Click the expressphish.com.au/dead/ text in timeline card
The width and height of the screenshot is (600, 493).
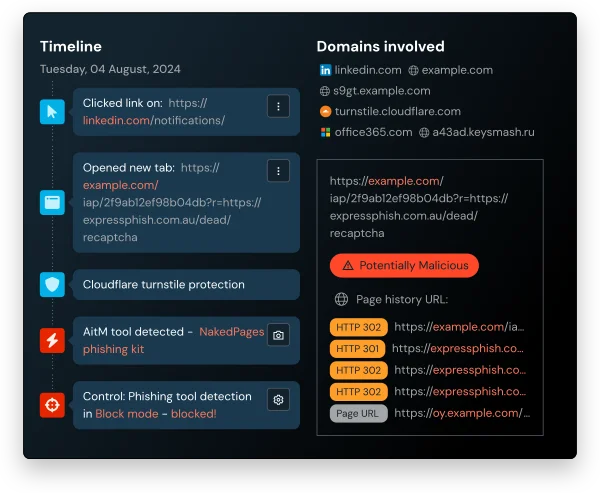(x=157, y=220)
